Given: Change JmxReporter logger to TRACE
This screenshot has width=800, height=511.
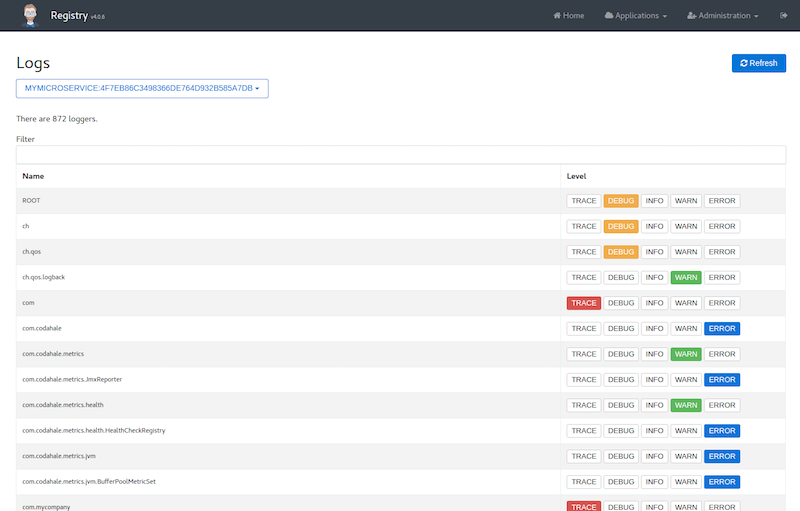Looking at the screenshot, I should coord(584,380).
